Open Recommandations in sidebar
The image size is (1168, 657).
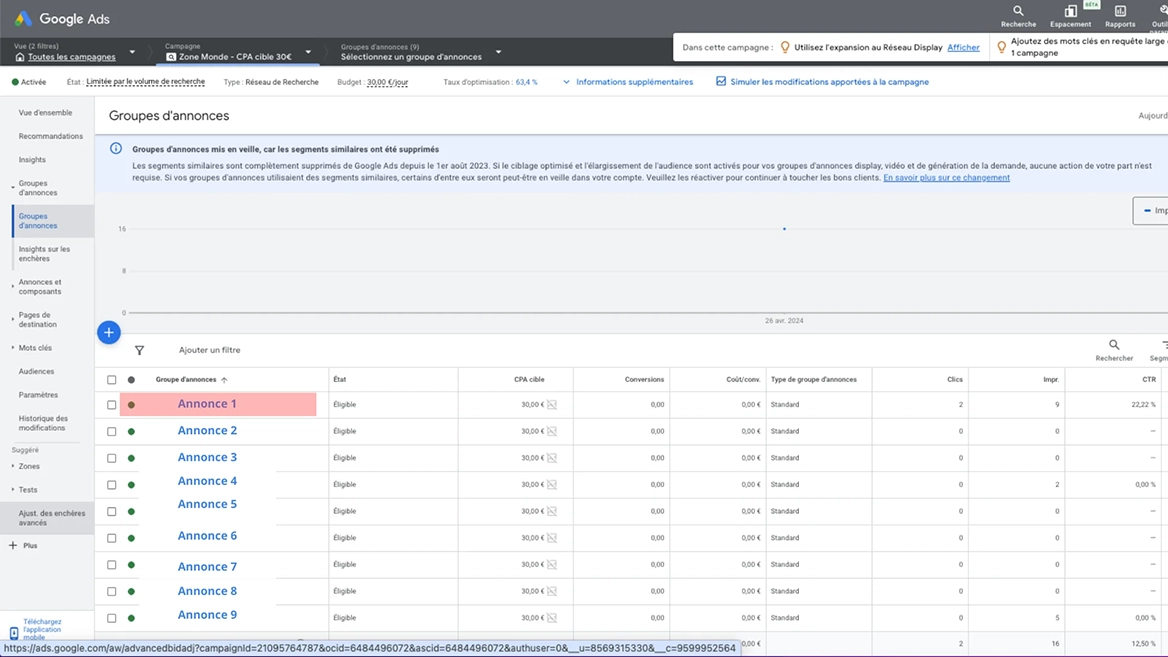point(51,136)
